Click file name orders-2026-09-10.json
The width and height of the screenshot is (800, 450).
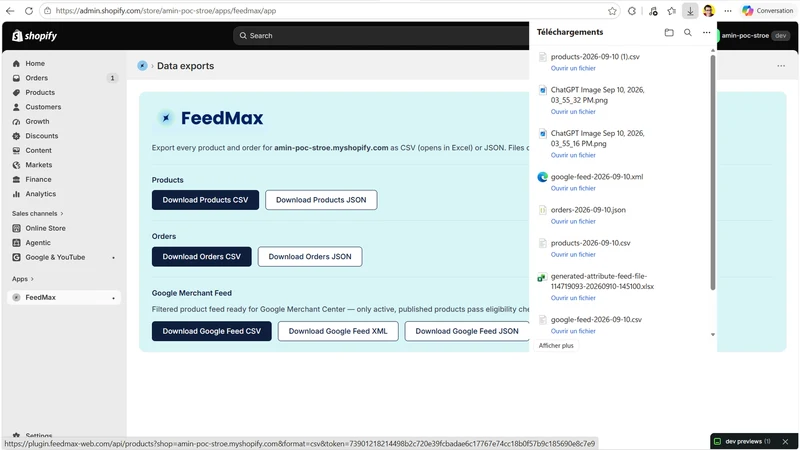[x=588, y=210]
